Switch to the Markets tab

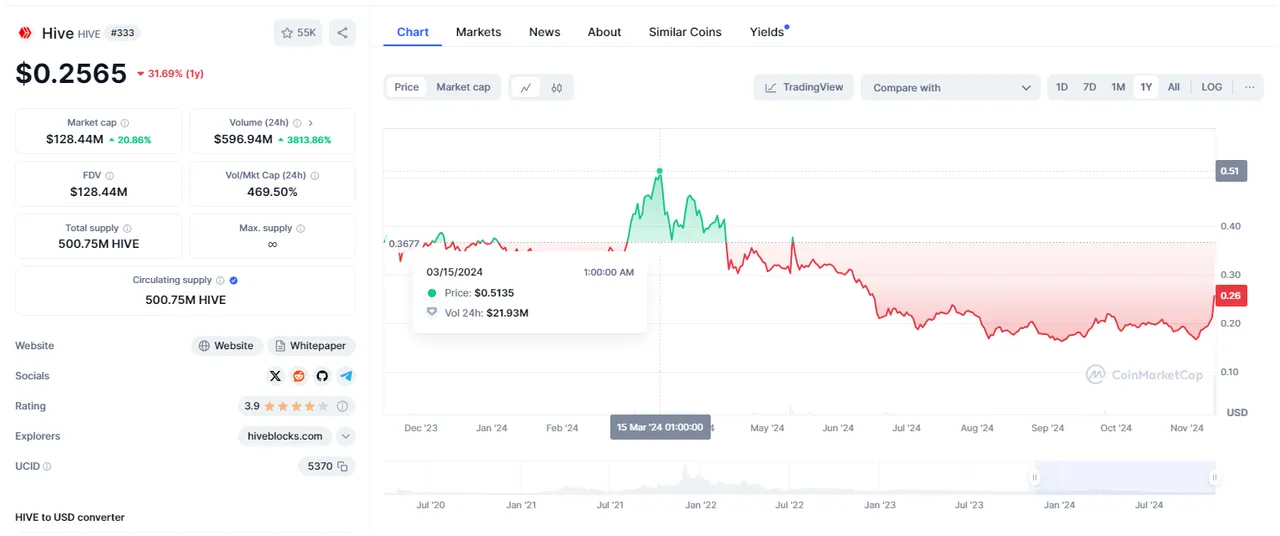click(x=478, y=32)
